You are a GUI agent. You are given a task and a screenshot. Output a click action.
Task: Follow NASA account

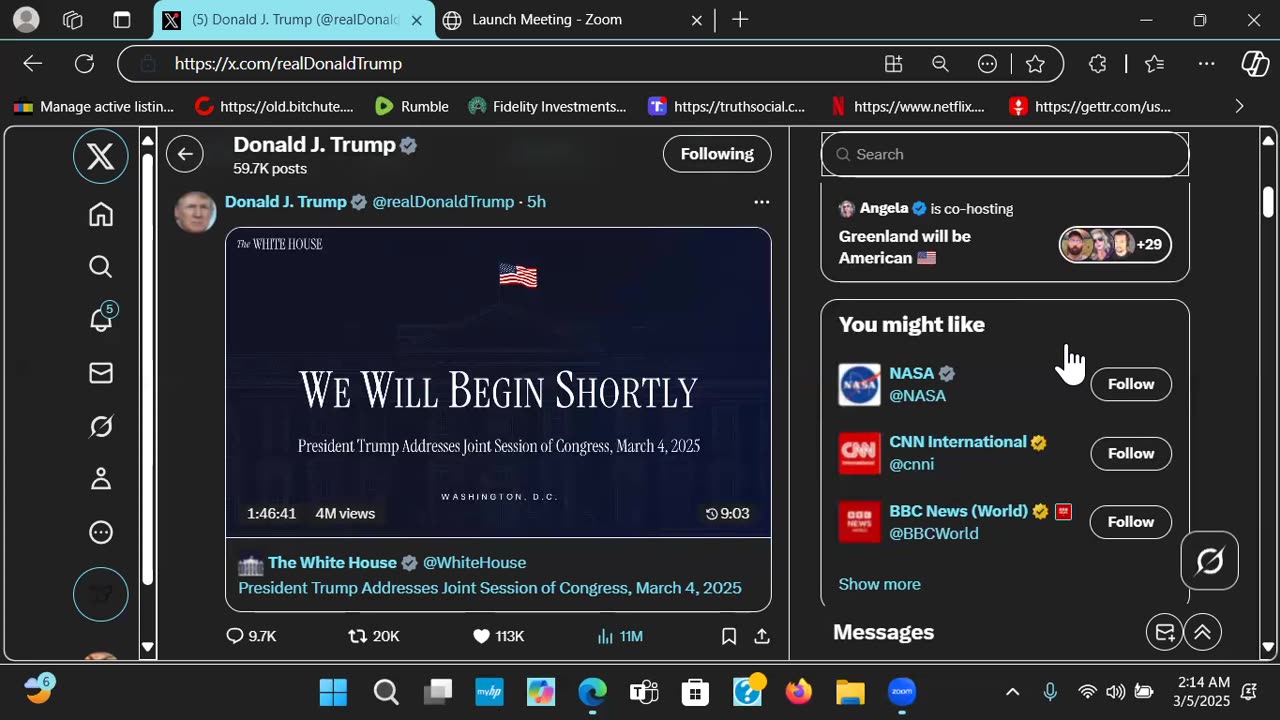(1131, 384)
